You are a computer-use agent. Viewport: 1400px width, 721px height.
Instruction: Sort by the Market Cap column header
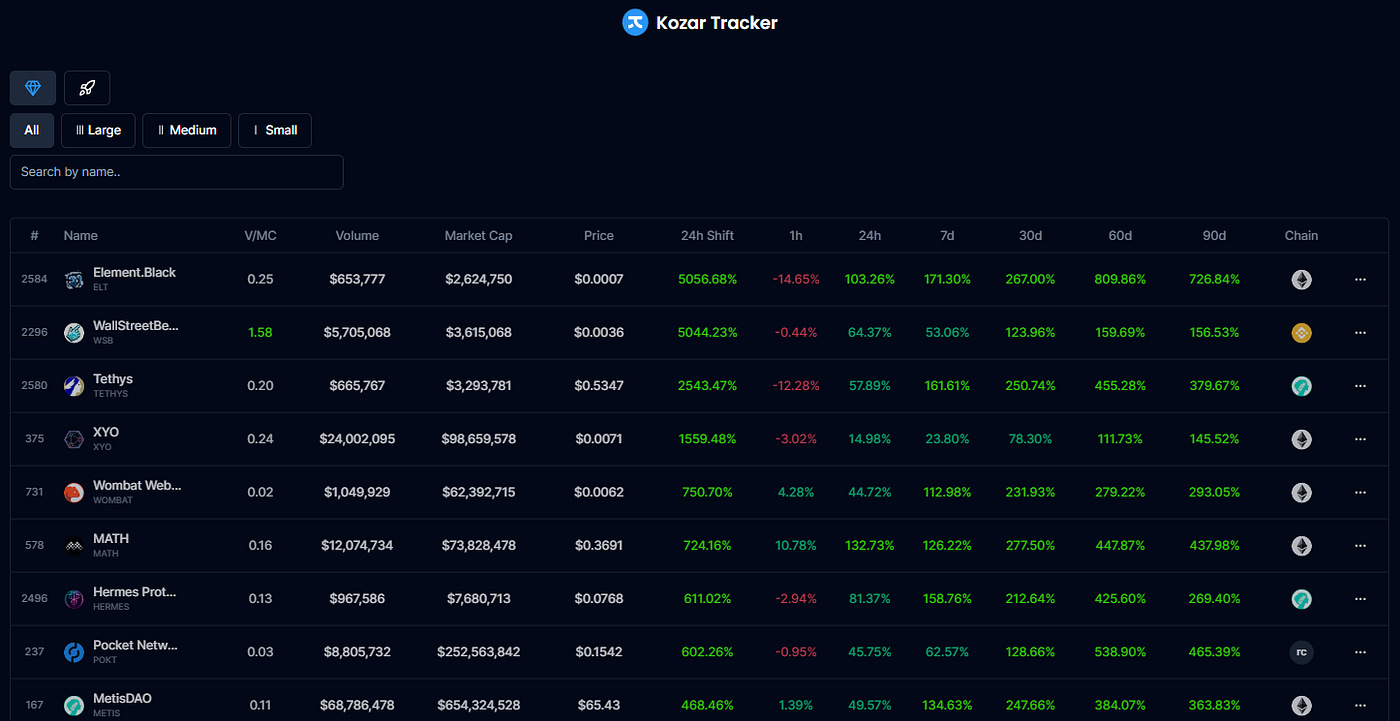click(478, 236)
